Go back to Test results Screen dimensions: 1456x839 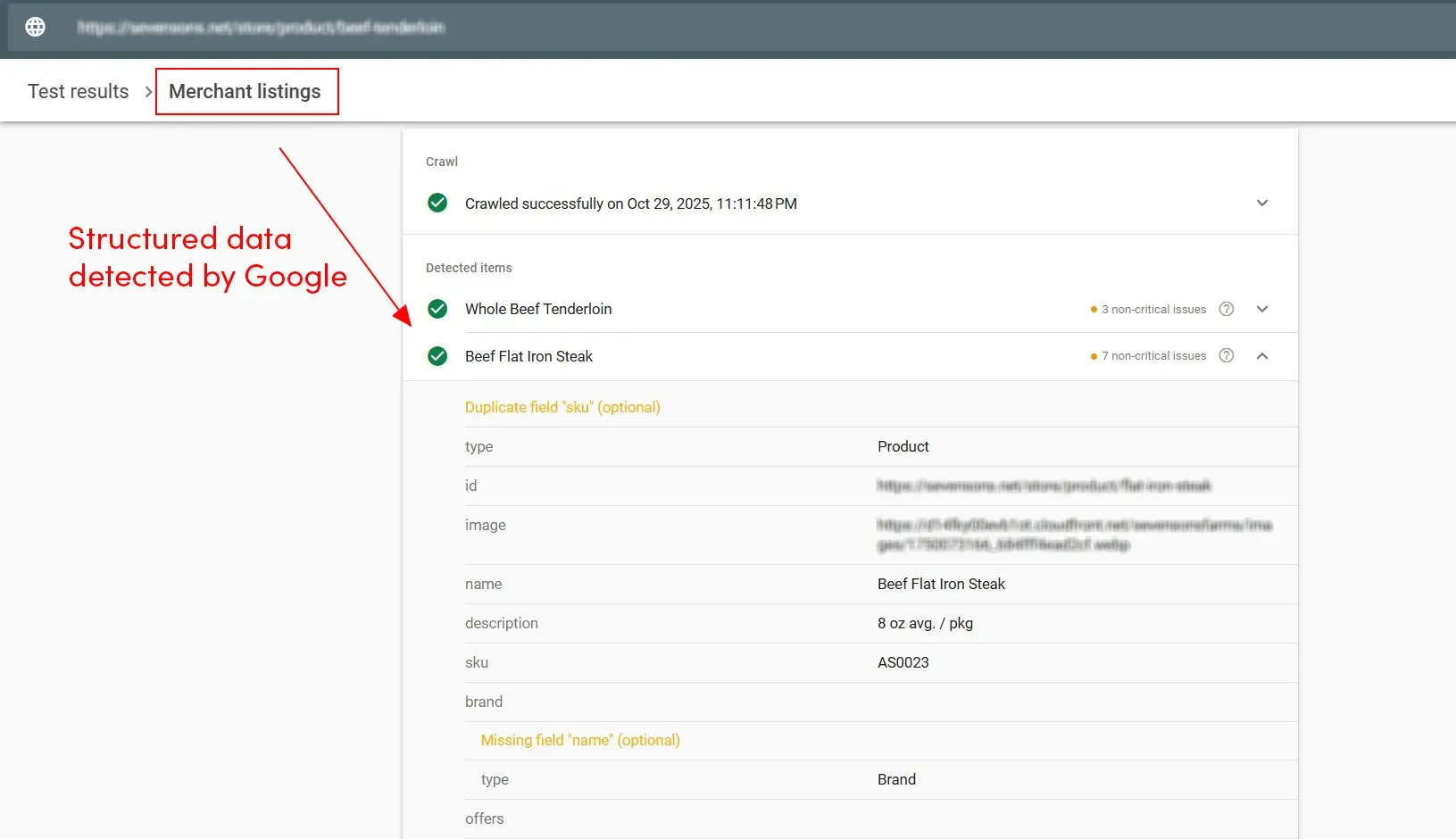(x=78, y=91)
